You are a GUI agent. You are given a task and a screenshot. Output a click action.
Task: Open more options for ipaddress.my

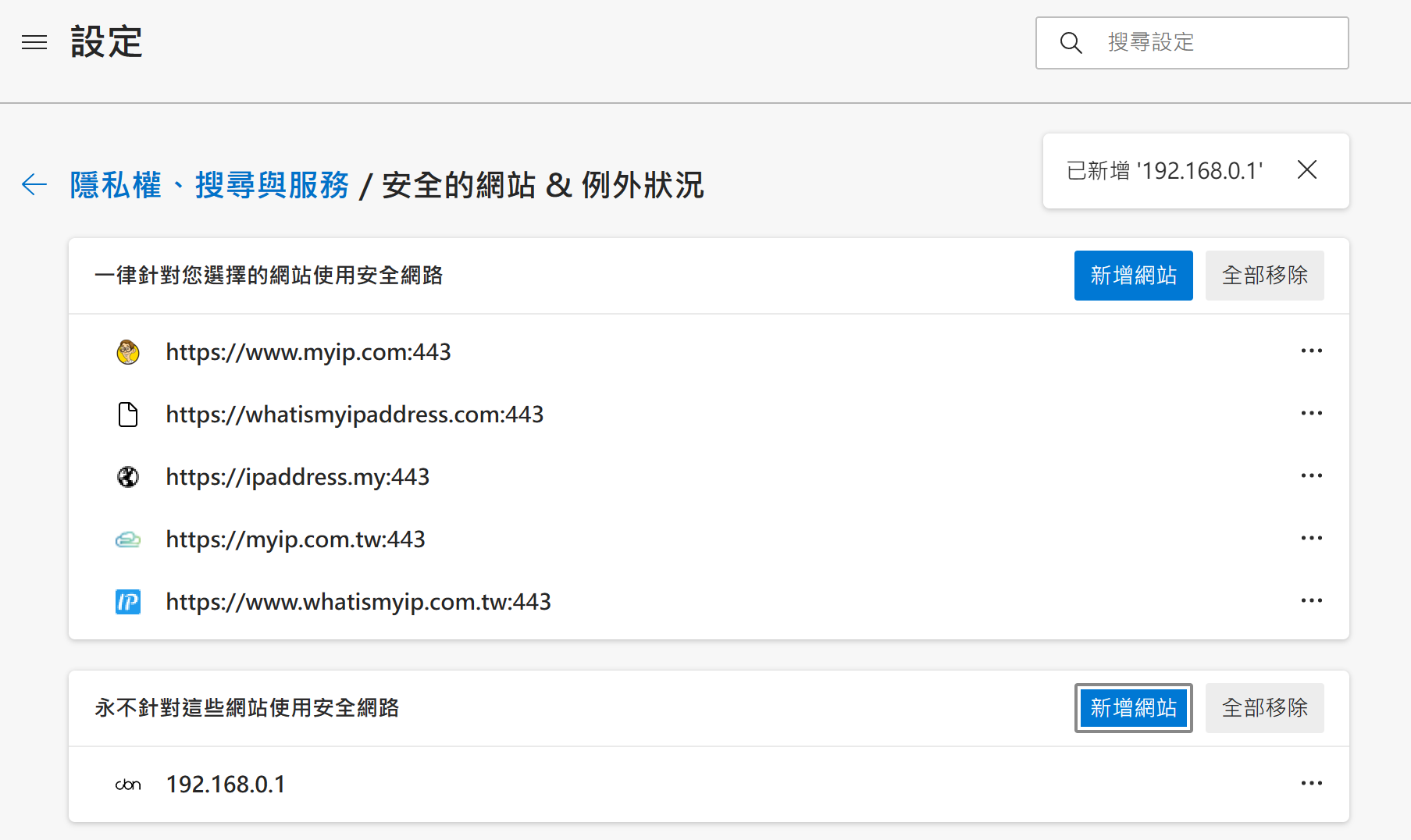[1311, 476]
